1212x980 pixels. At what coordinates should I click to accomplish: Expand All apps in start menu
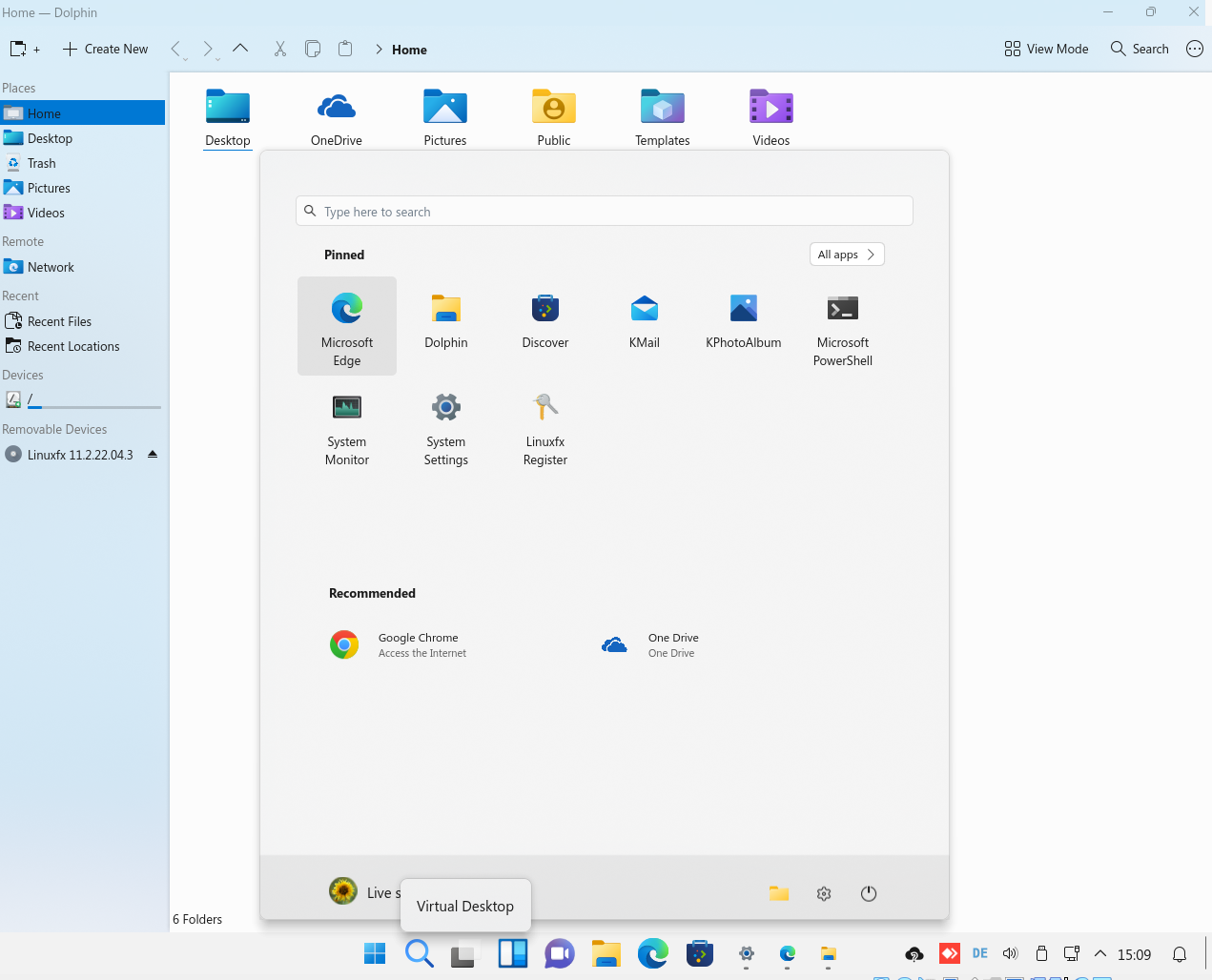[847, 255]
